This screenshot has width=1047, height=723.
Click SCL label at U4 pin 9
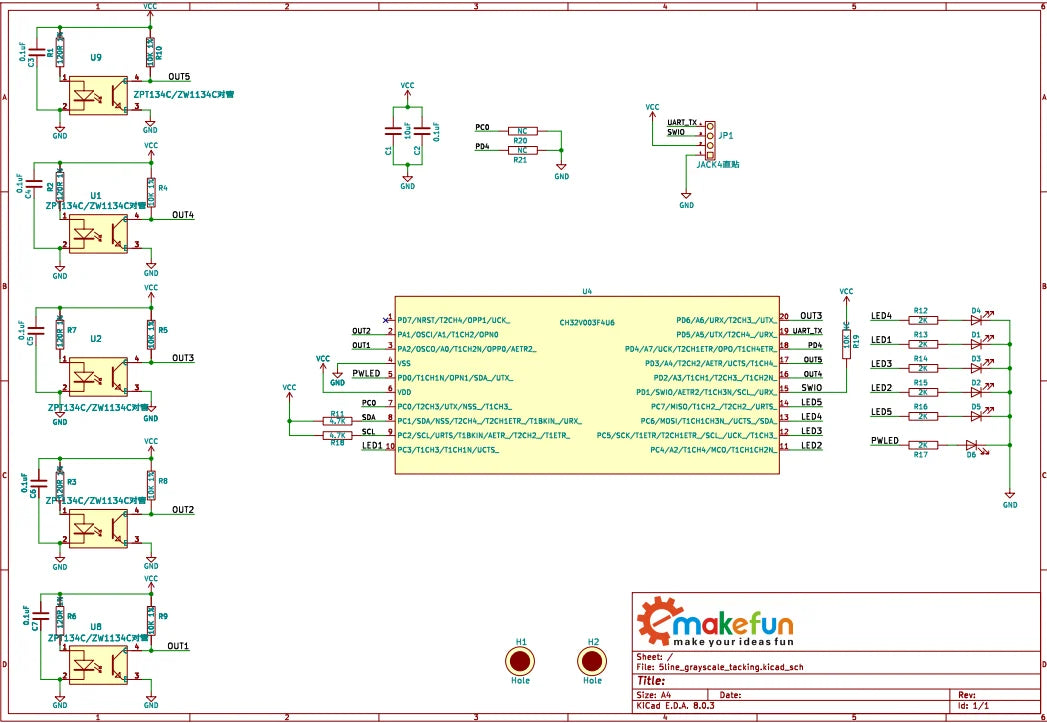pos(369,431)
